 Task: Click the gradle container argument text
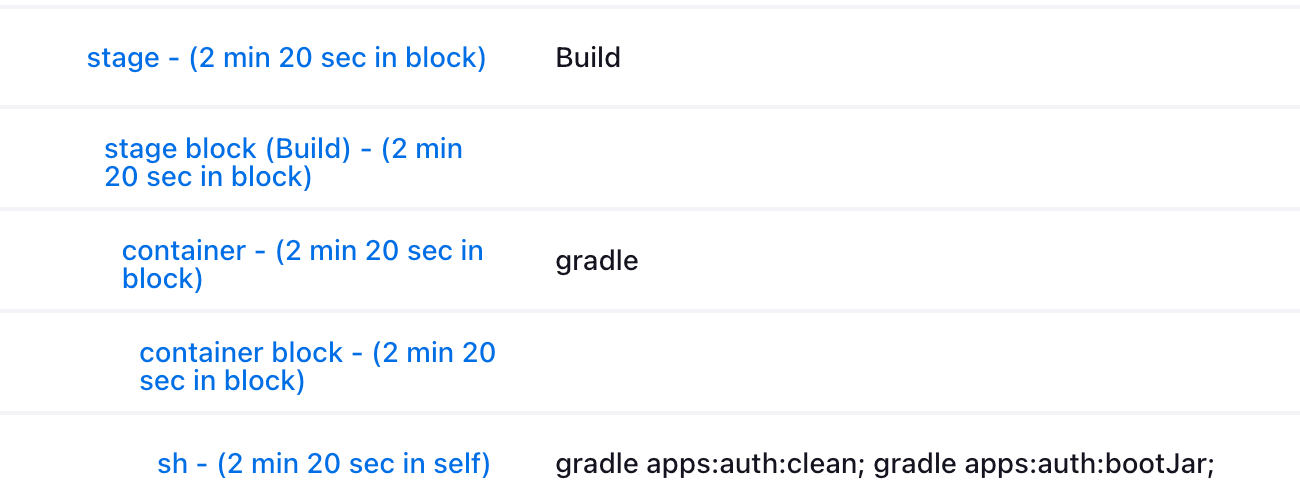pos(597,262)
